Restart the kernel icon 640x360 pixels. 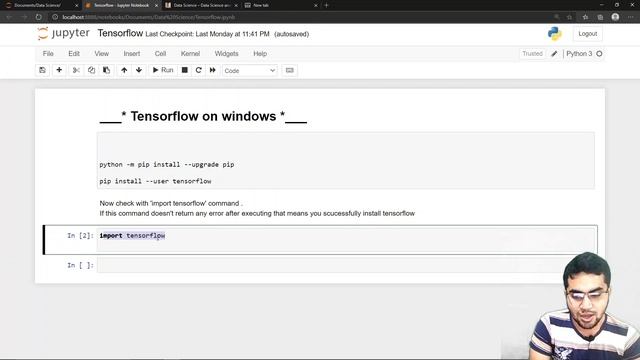point(199,70)
